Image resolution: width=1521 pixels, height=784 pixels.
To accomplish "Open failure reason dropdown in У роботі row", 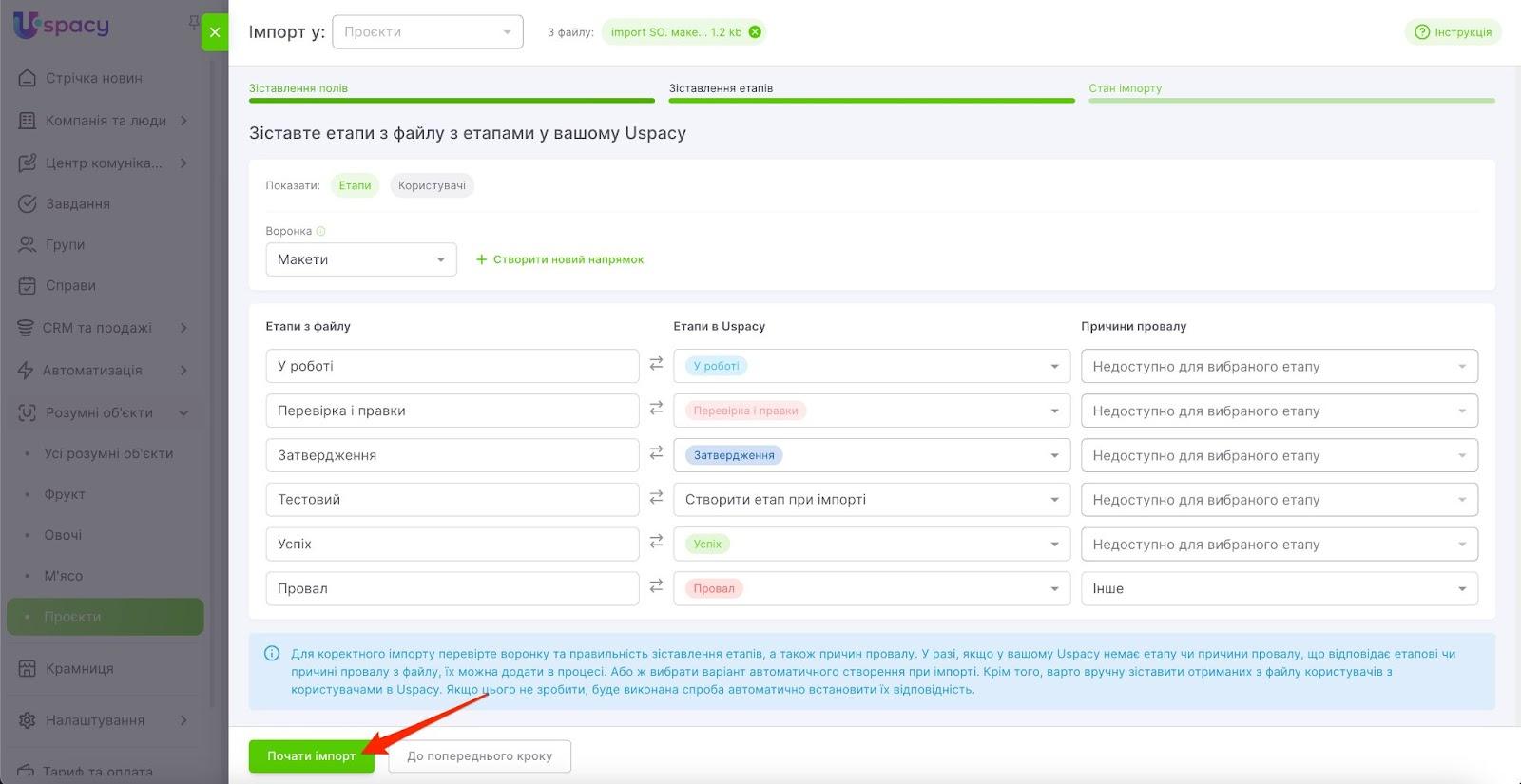I will [x=1280, y=366].
